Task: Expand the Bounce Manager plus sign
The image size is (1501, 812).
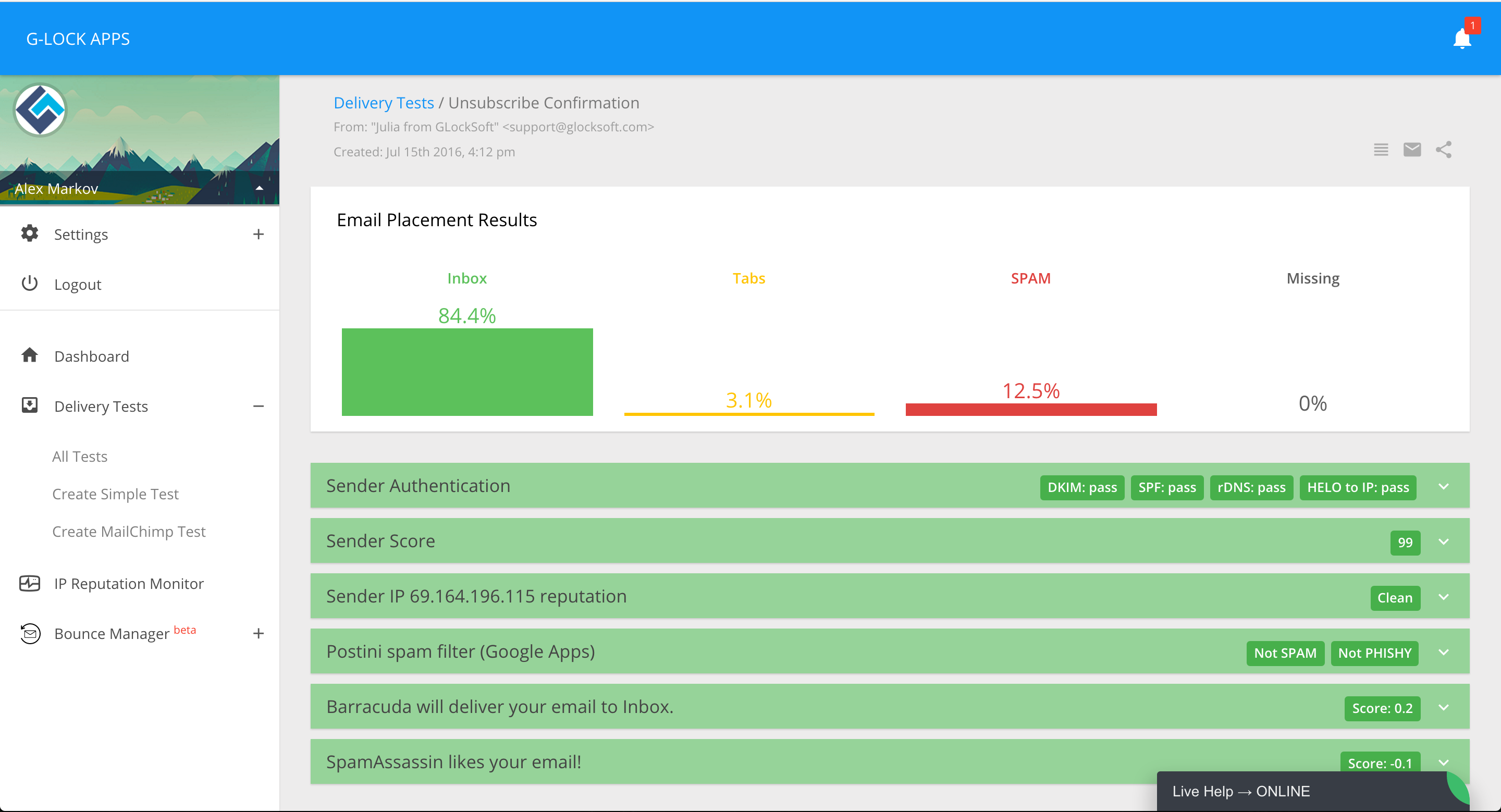Action: pyautogui.click(x=258, y=633)
